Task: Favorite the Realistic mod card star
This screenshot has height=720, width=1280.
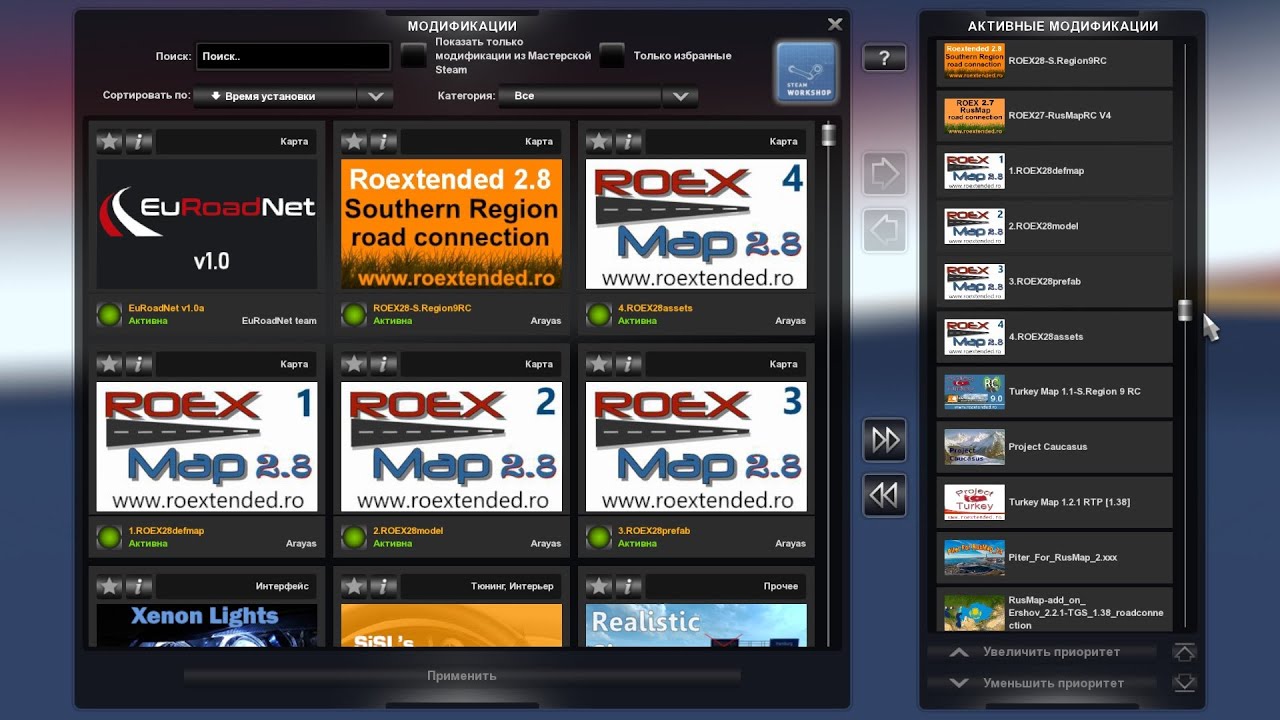Action: click(598, 586)
